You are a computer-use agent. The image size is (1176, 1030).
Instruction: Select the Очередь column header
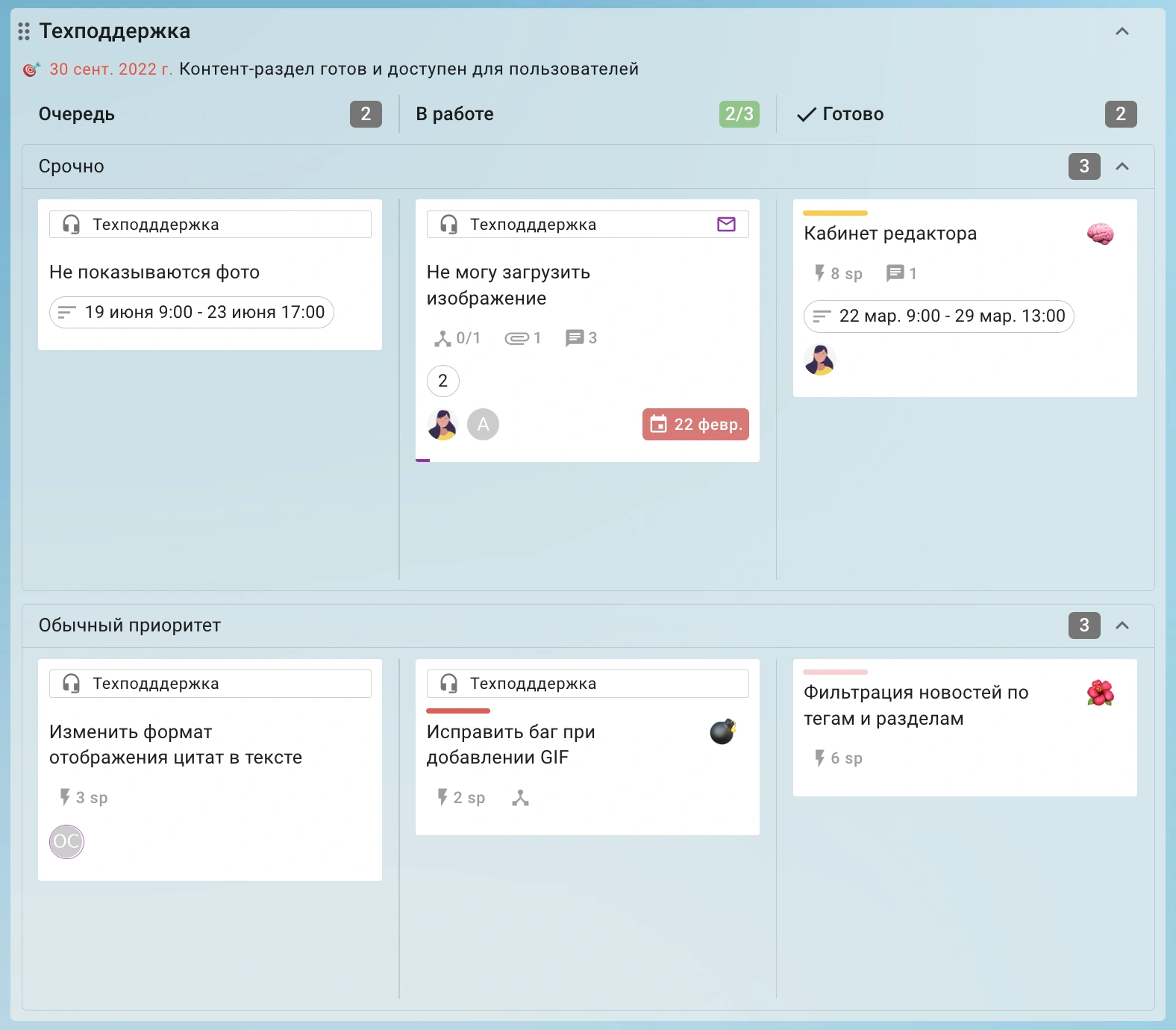pos(77,114)
